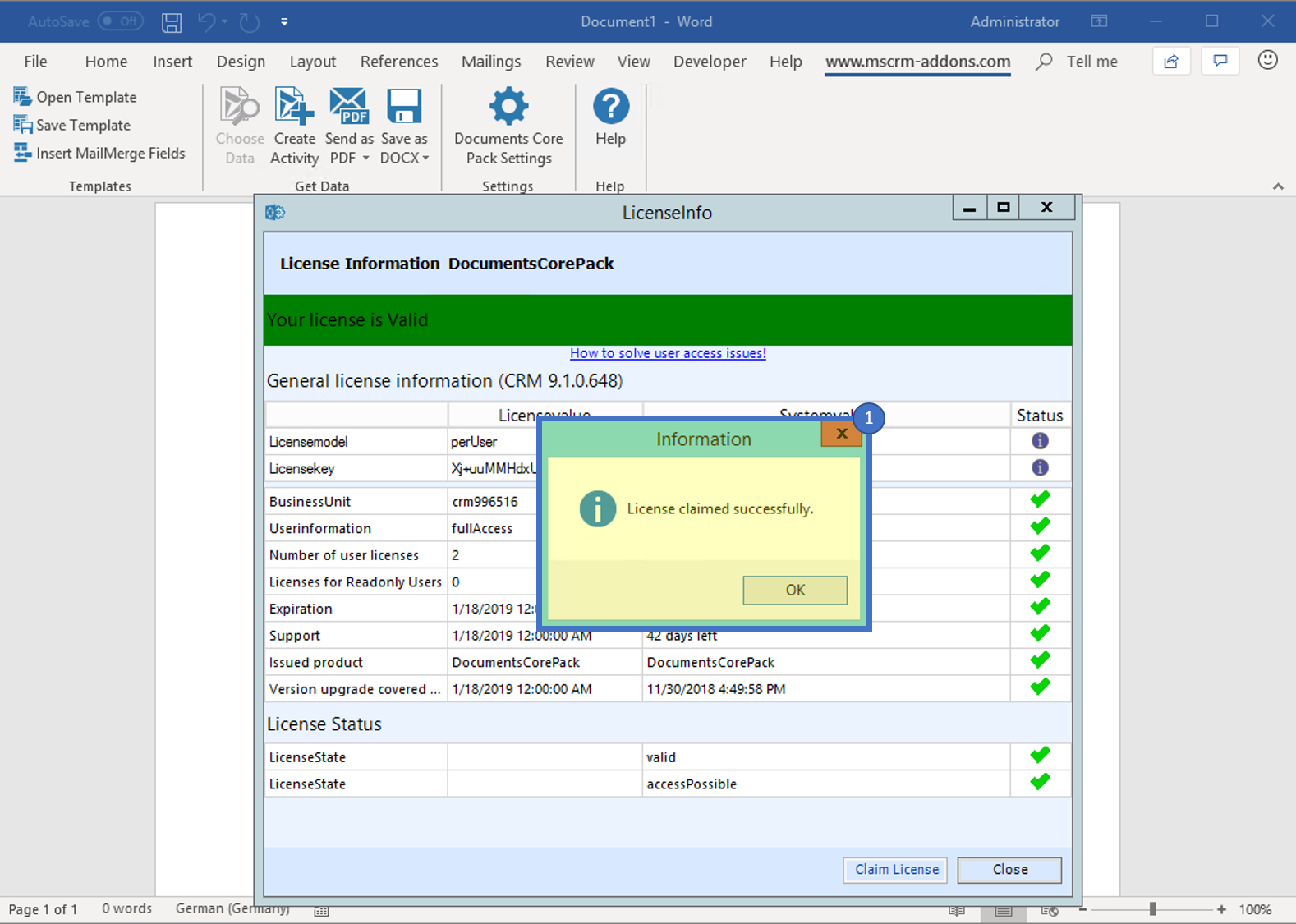This screenshot has width=1296, height=924.
Task: Click green check in Userinformation row
Action: (x=1040, y=526)
